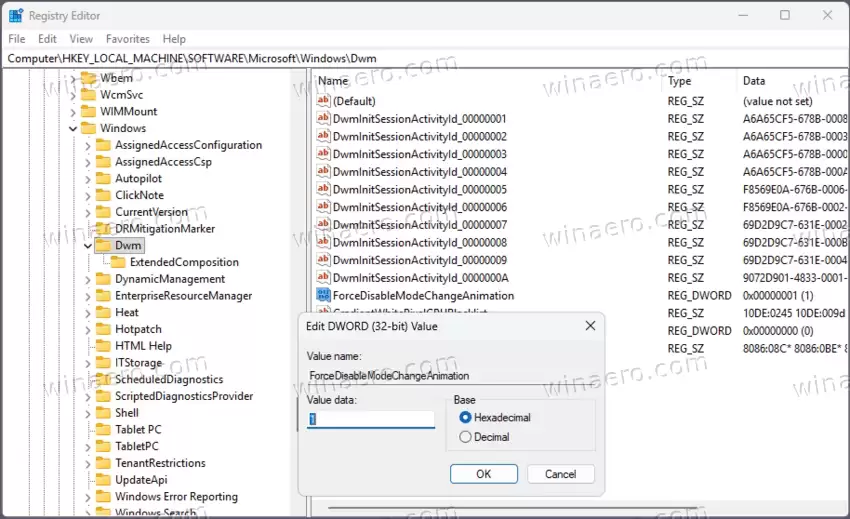The image size is (850, 519).
Task: Open the Favorites menu
Action: 128,39
